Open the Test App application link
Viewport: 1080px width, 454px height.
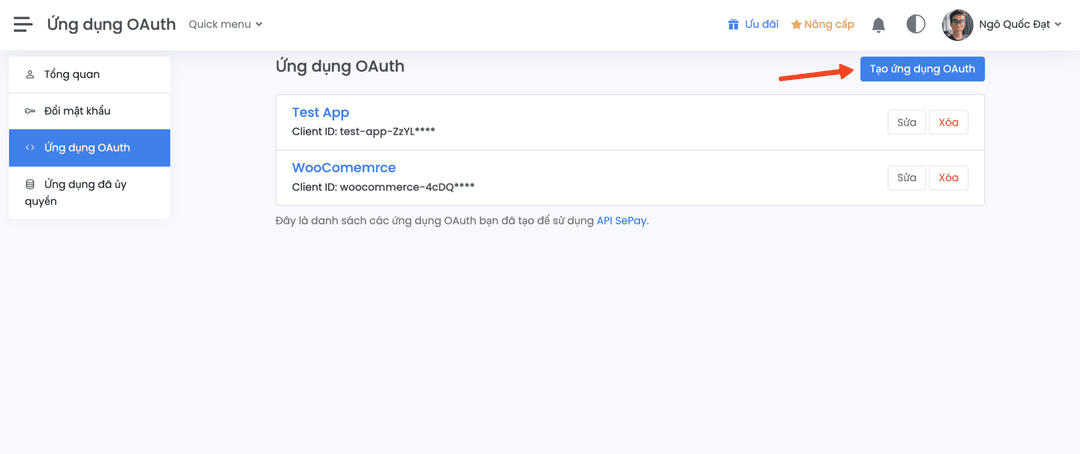pyautogui.click(x=320, y=113)
